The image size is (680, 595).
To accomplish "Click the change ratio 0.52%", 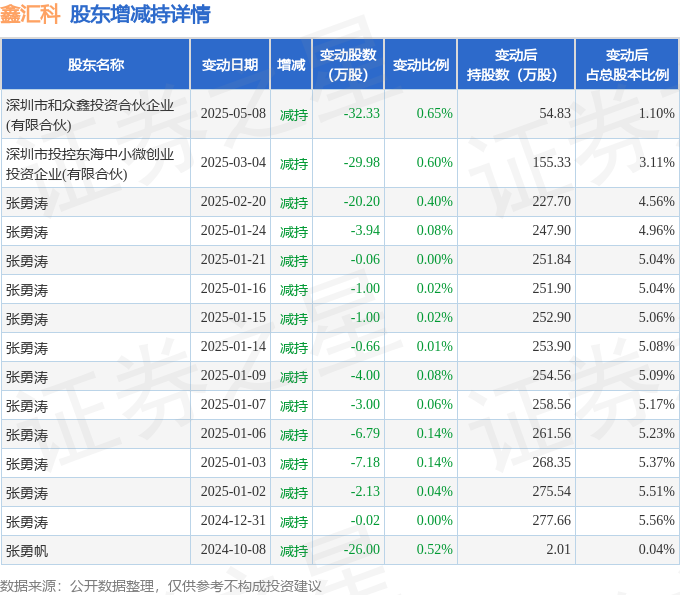I will (x=435, y=549).
